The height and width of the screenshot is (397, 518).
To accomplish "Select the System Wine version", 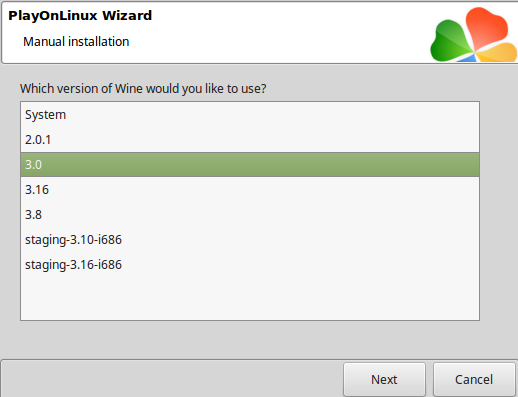I will 250,115.
